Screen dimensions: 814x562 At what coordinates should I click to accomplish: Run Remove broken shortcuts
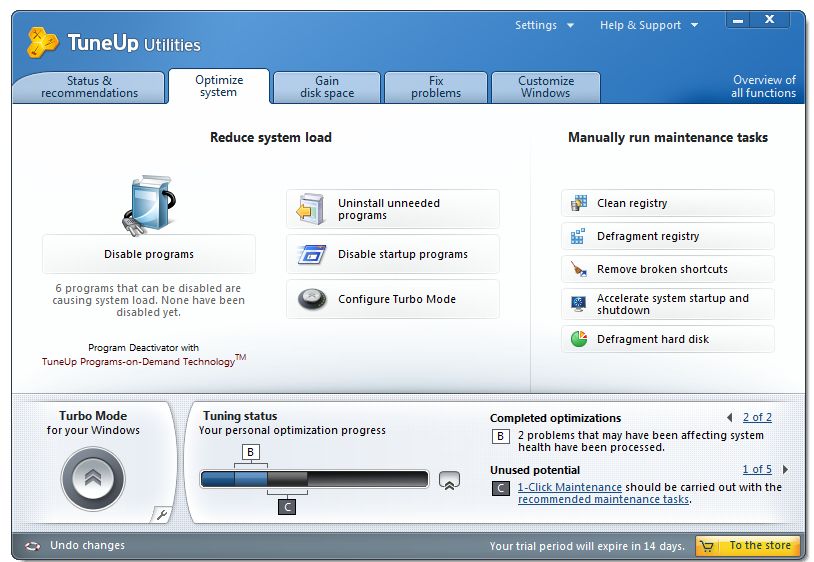coord(668,269)
